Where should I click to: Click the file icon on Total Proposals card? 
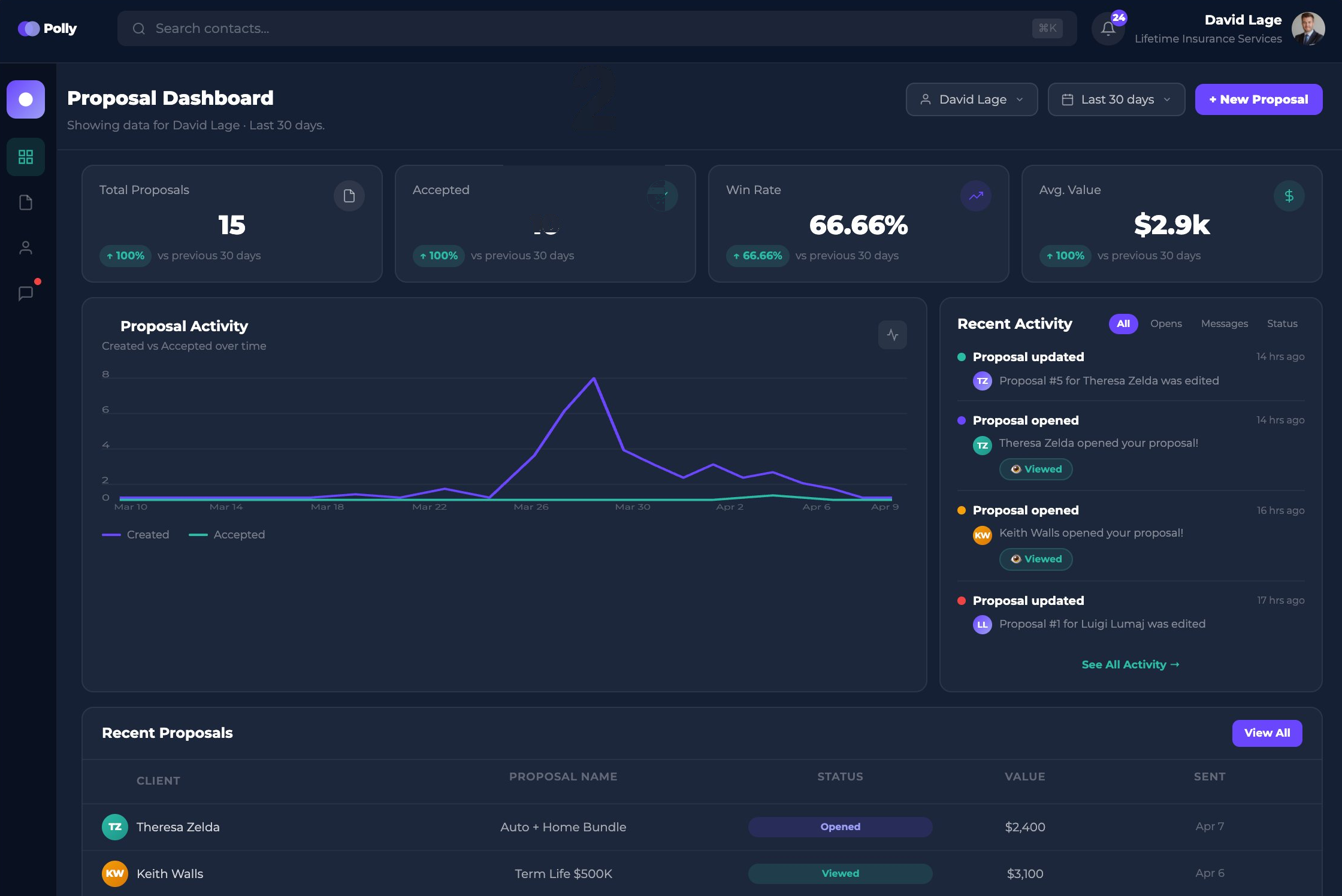(349, 196)
